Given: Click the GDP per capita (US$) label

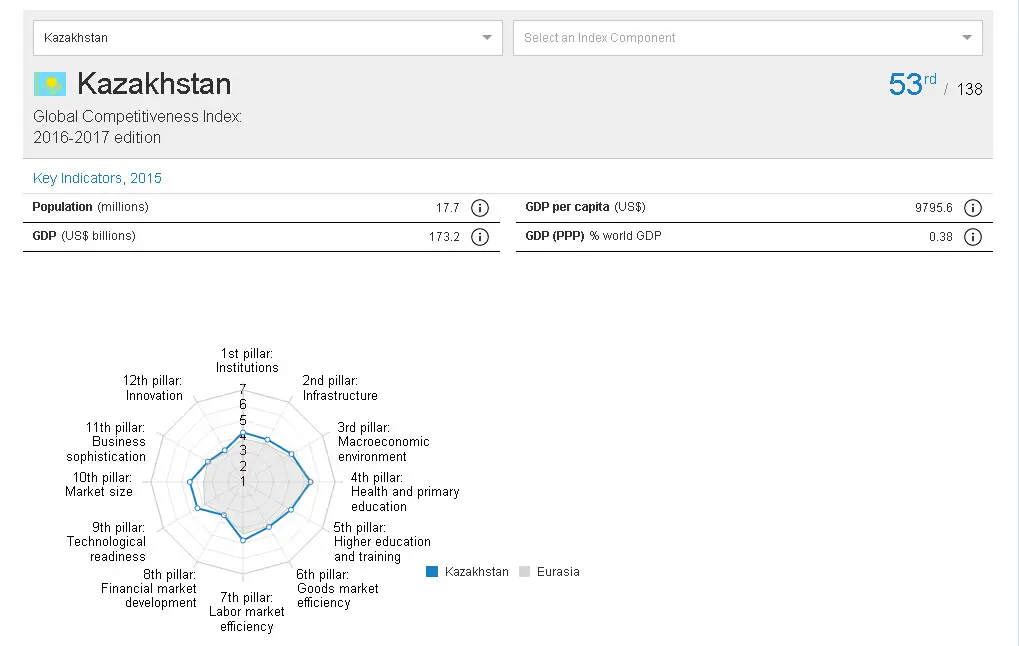Looking at the screenshot, I should pos(586,207).
